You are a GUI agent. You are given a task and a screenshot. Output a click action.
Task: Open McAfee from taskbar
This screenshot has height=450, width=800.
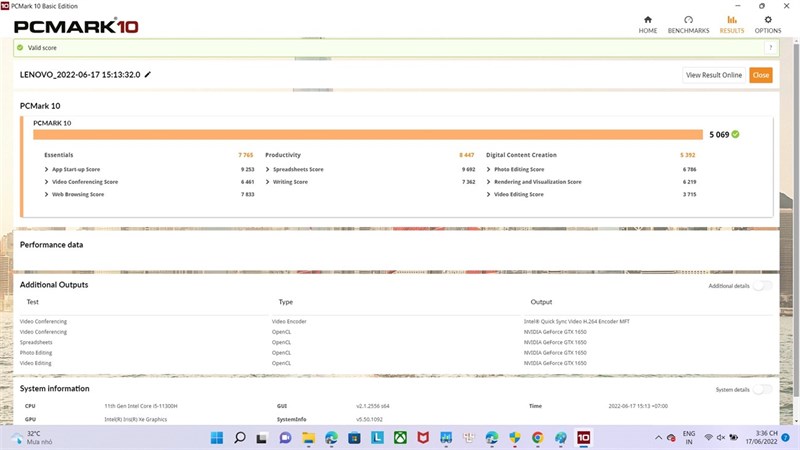423,438
